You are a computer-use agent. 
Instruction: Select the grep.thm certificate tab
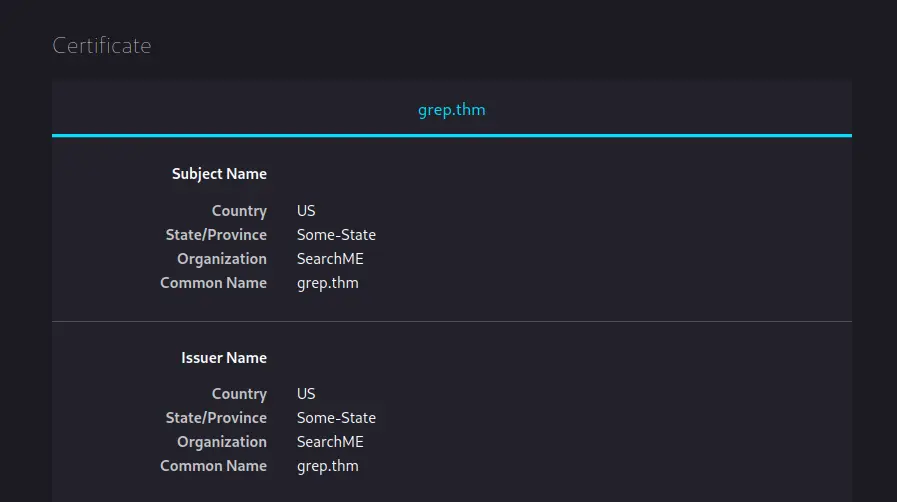point(451,110)
